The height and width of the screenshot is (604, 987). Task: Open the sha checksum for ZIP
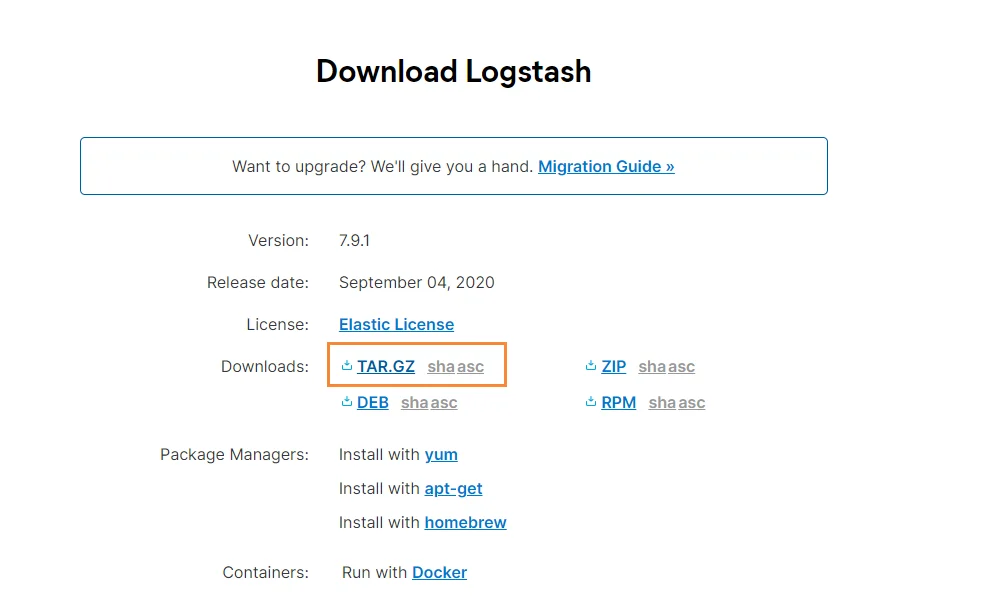coord(651,366)
